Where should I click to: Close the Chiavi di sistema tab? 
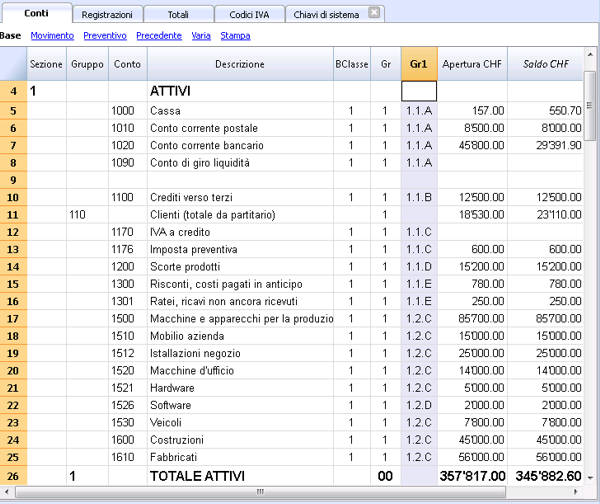(374, 13)
